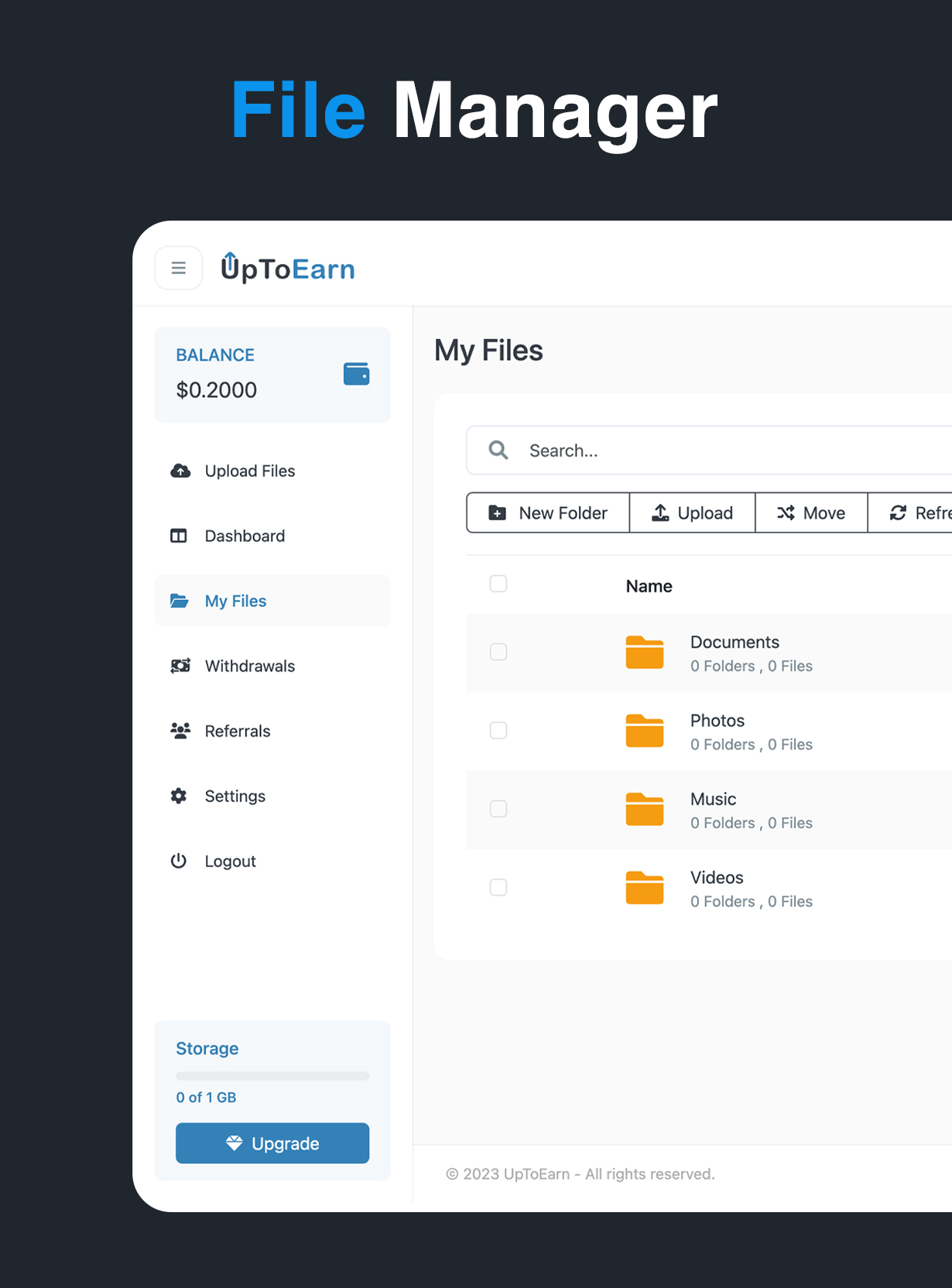Toggle the hamburger menu button

pyautogui.click(x=179, y=268)
